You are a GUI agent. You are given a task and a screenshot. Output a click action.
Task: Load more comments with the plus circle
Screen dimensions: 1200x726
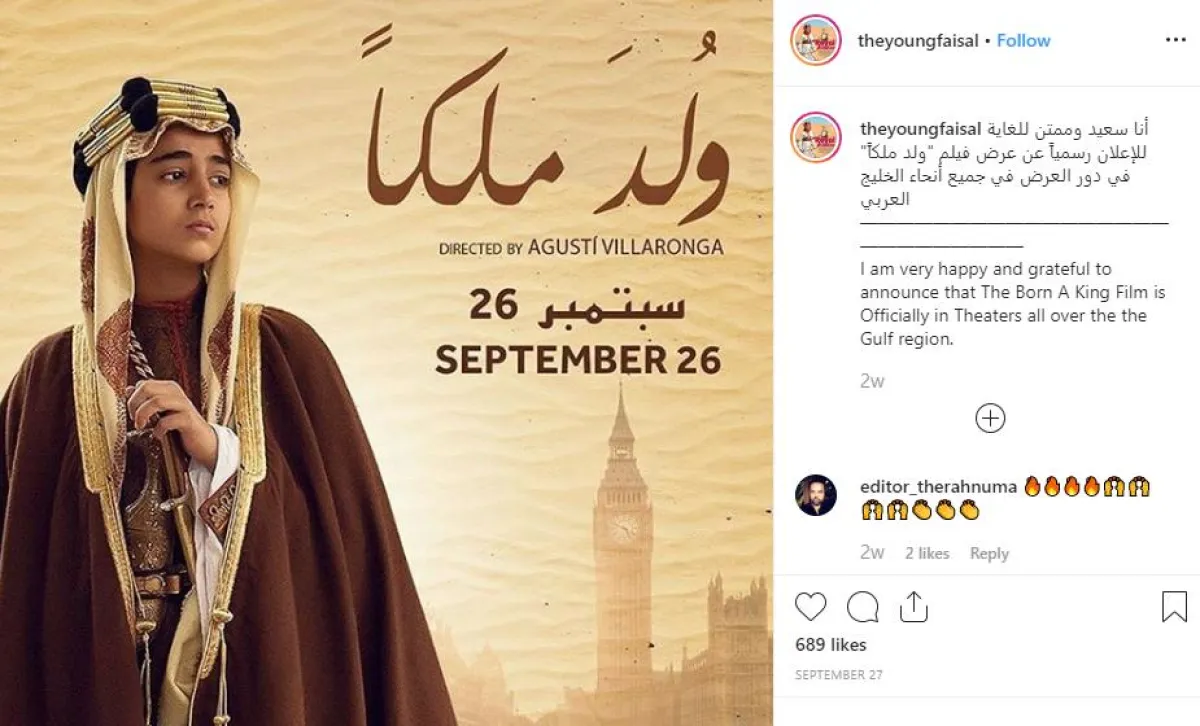point(990,418)
